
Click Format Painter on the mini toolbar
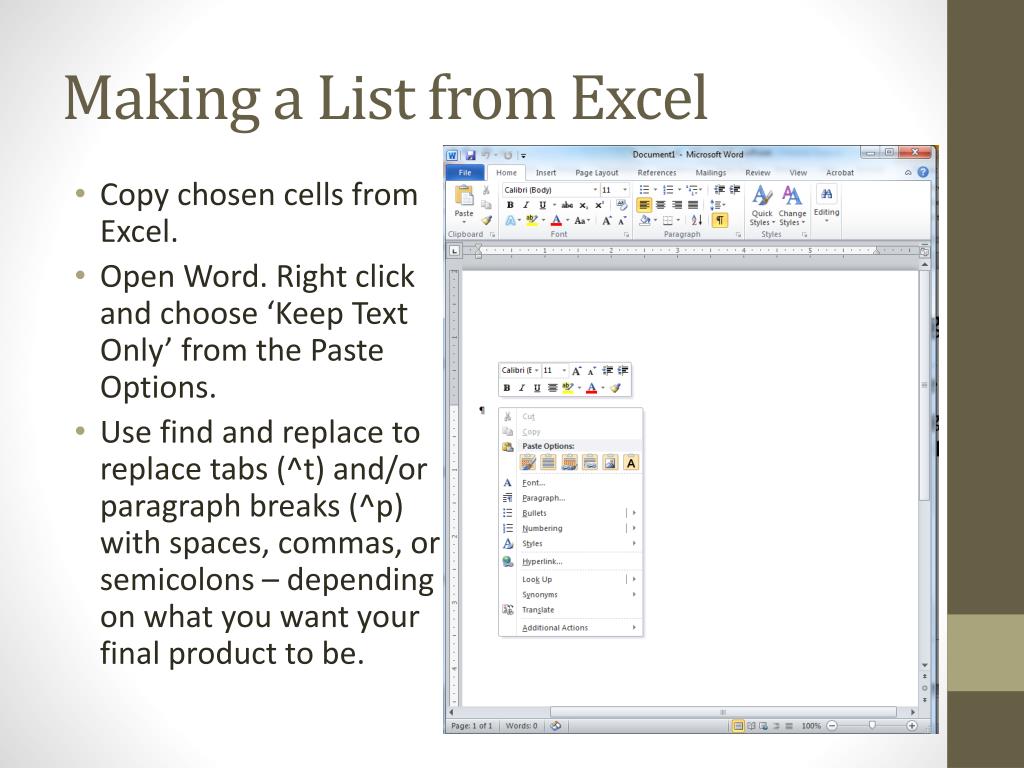click(x=615, y=388)
